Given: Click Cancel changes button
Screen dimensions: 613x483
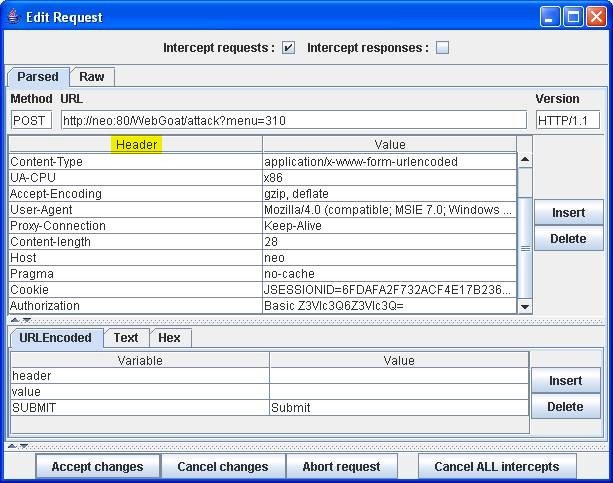Looking at the screenshot, I should 223,467.
